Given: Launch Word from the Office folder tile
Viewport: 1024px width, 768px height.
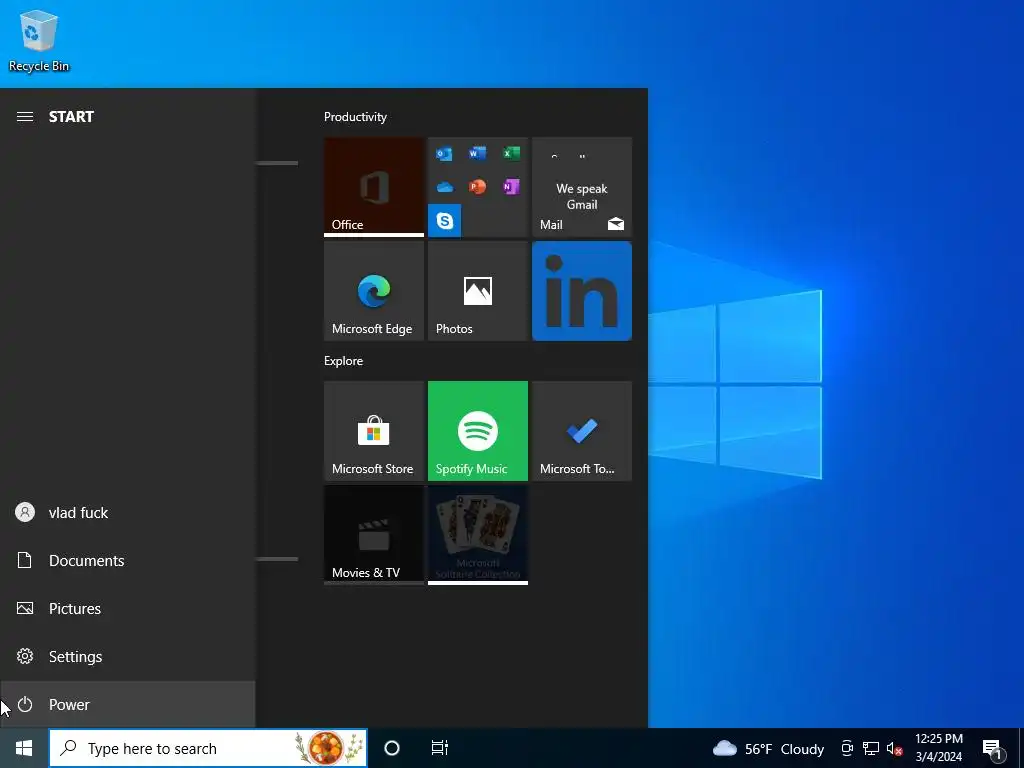Looking at the screenshot, I should point(477,154).
